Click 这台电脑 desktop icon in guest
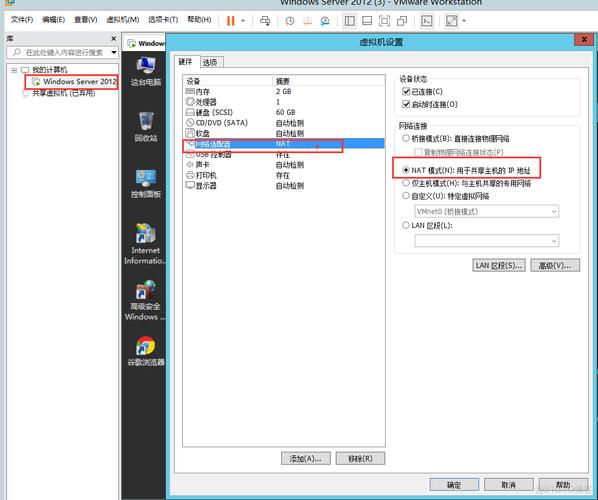The width and height of the screenshot is (598, 500). point(146,71)
